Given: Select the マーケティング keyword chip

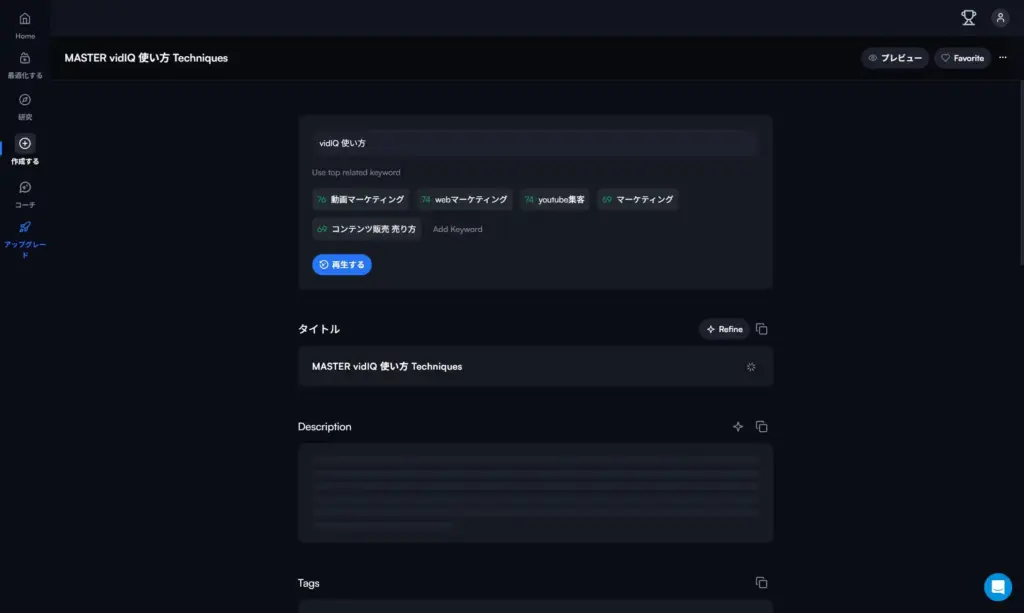Looking at the screenshot, I should [x=637, y=199].
